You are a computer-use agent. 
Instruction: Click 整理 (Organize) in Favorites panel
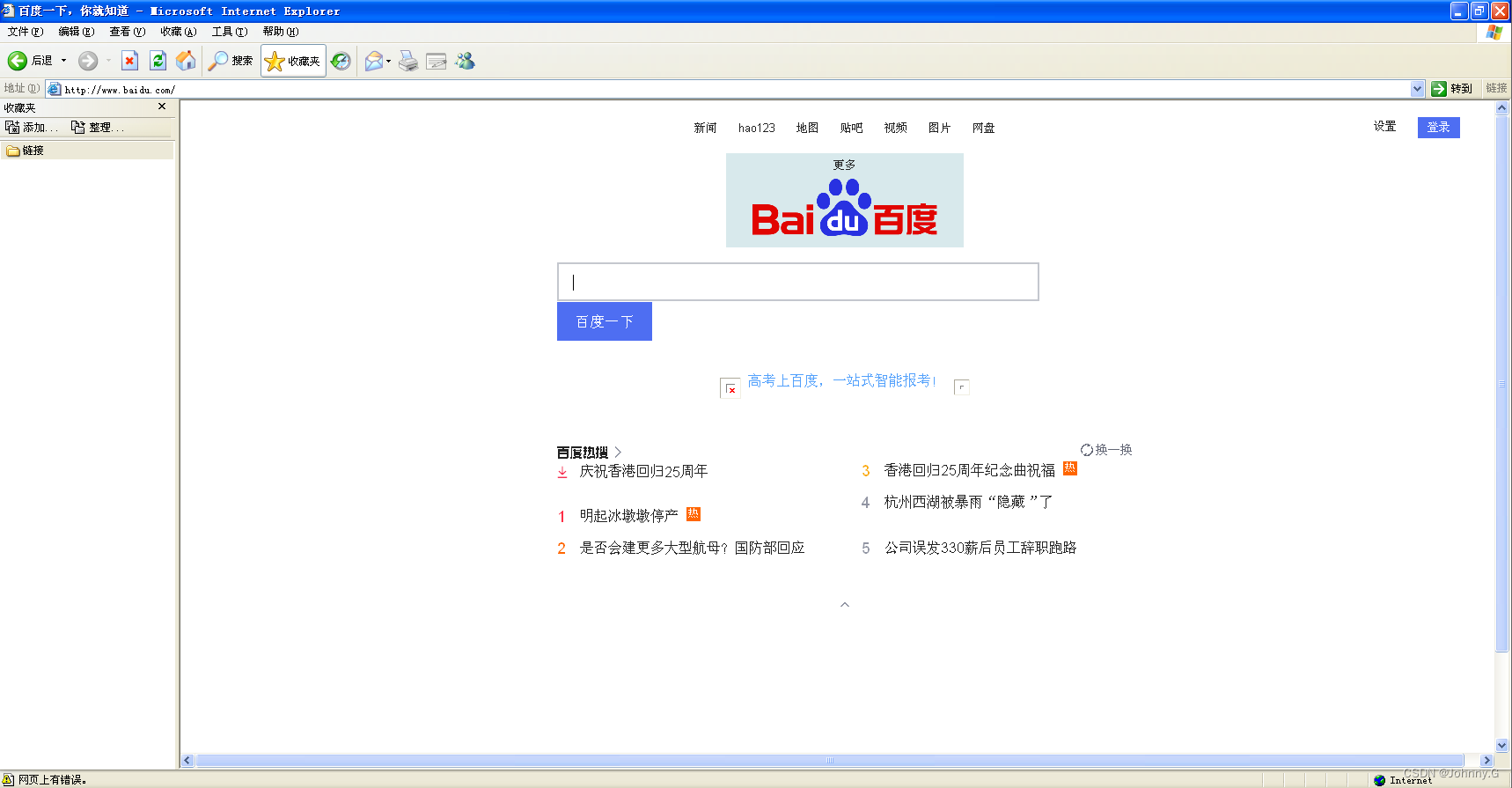pos(98,128)
